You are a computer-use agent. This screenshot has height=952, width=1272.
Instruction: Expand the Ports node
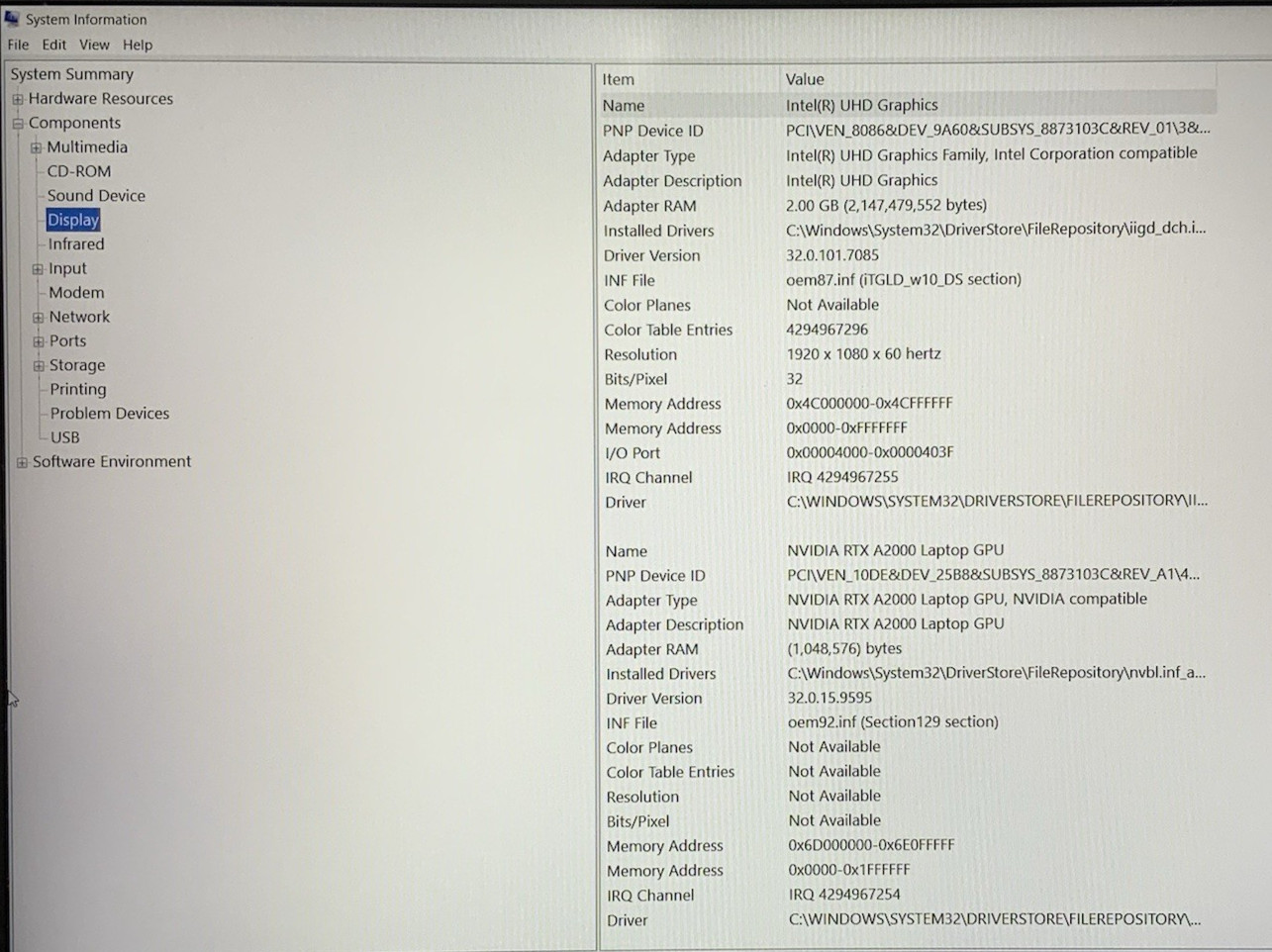[39, 341]
